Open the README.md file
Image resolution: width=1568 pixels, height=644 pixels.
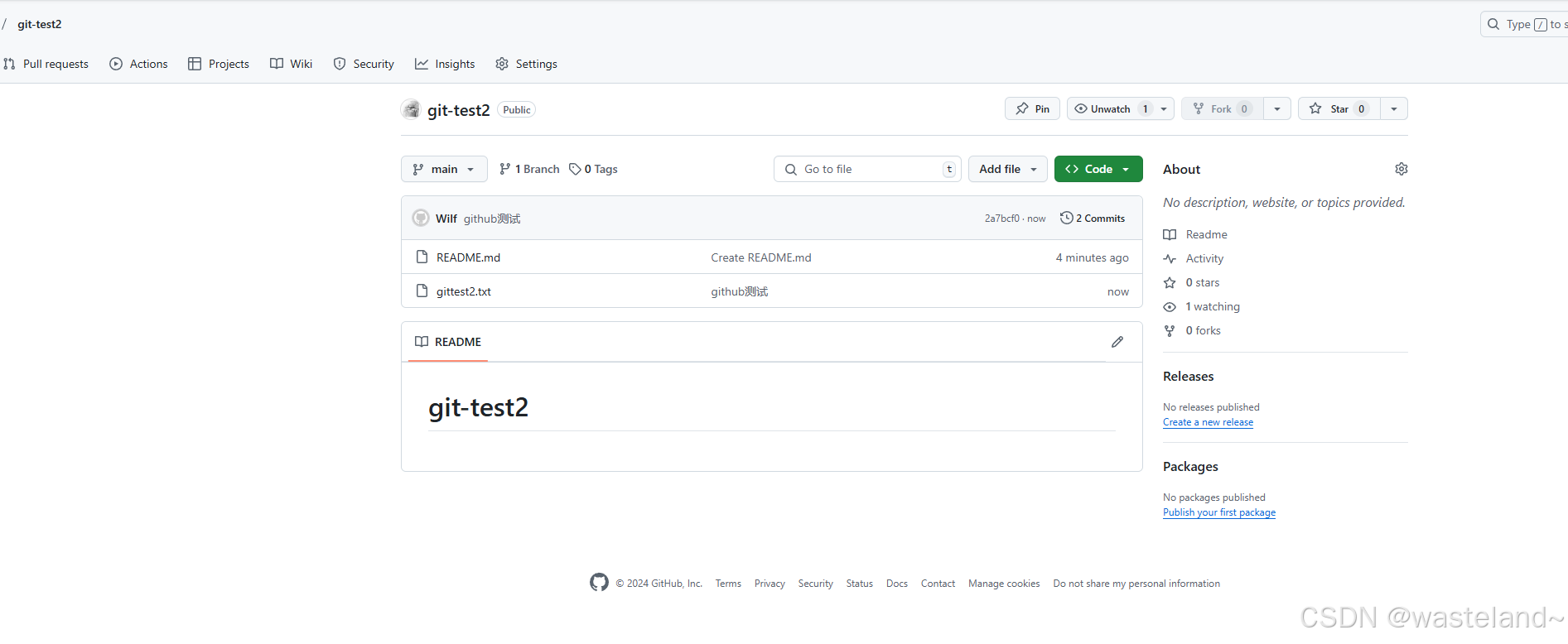tap(468, 257)
